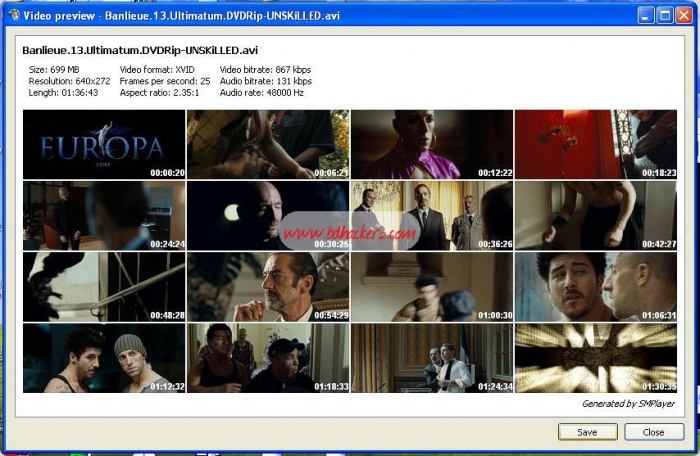Click the 'Length: 01:36:43' text
This screenshot has width=700, height=456.
[63, 93]
